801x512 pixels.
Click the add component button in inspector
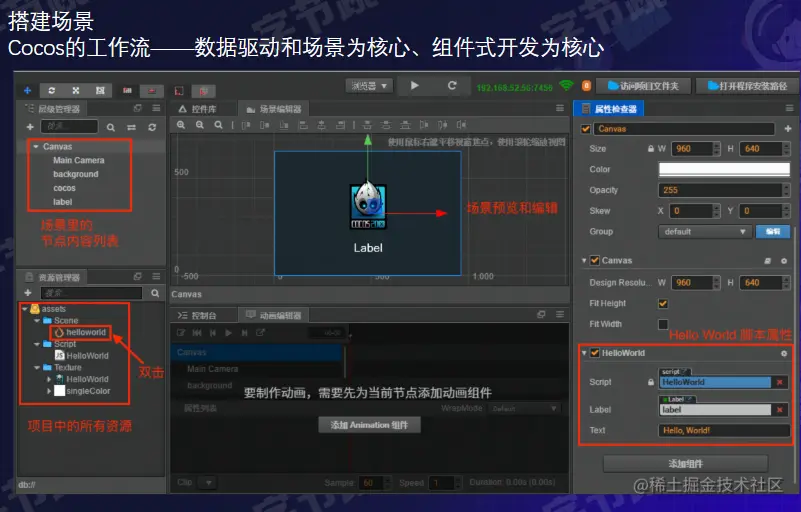(x=686, y=464)
